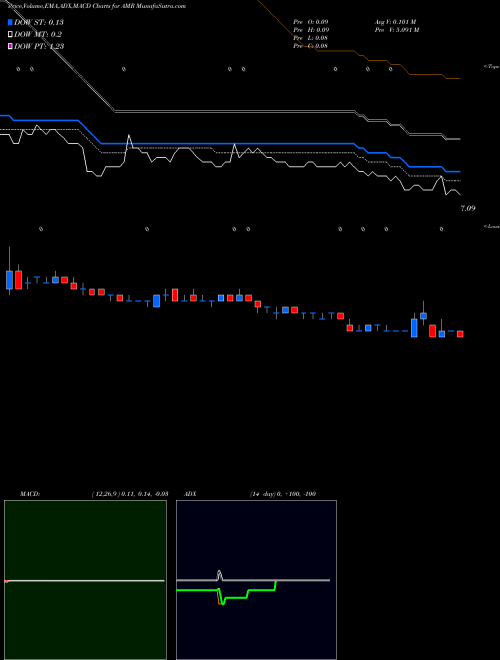
Task: Click MACD parameters '(12,26,9) 0.11, 0.14, -0.03'
Action: point(130,494)
